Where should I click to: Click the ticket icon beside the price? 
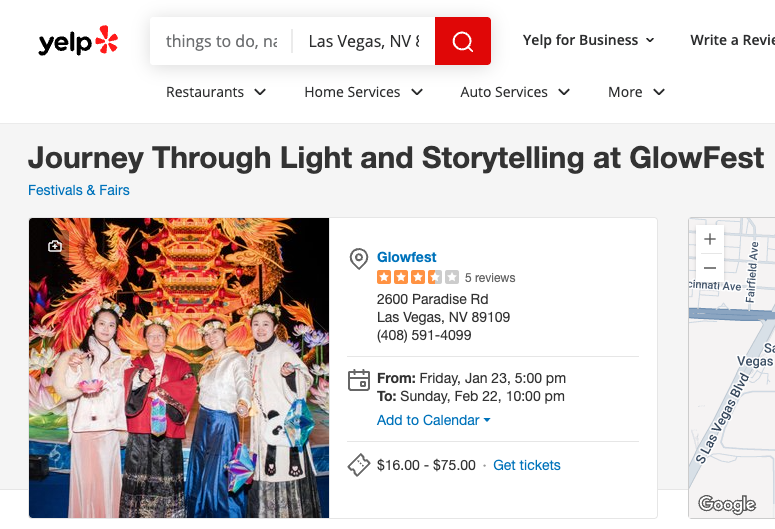[x=358, y=465]
